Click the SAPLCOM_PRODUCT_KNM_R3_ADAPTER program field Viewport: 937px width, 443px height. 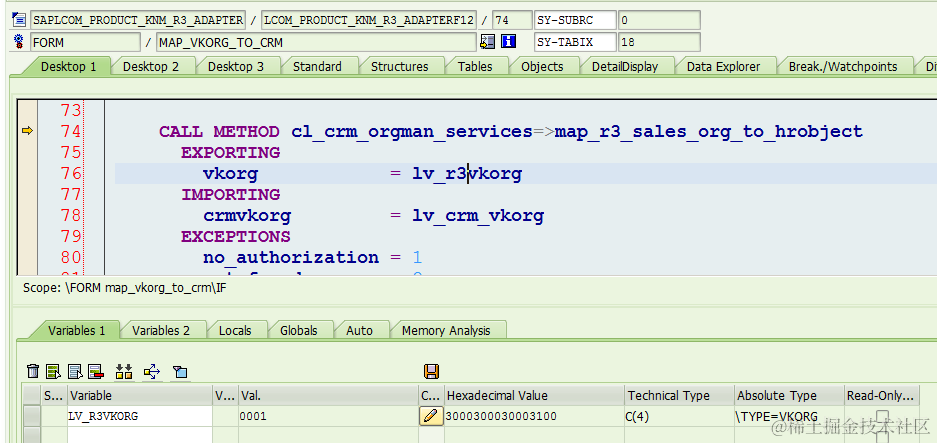pyautogui.click(x=138, y=20)
